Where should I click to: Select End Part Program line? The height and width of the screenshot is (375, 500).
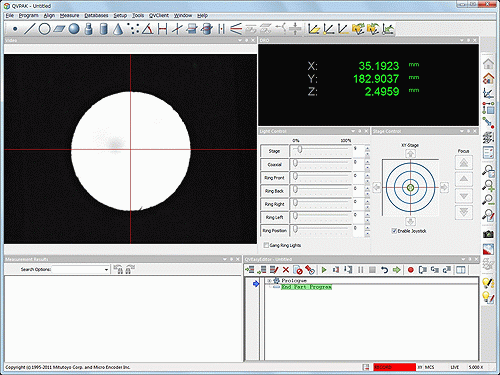point(306,287)
